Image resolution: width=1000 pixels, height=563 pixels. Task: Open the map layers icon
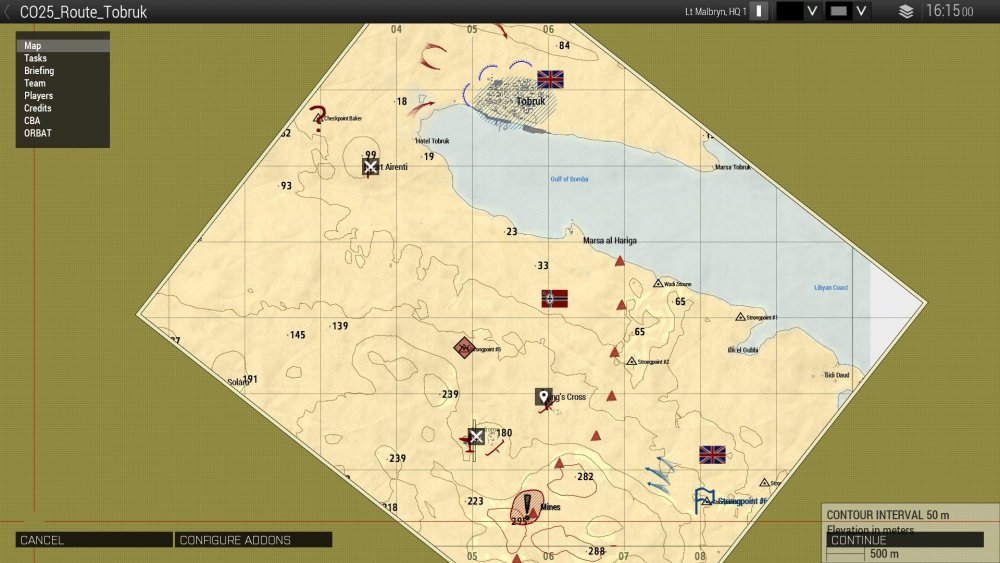click(x=906, y=12)
